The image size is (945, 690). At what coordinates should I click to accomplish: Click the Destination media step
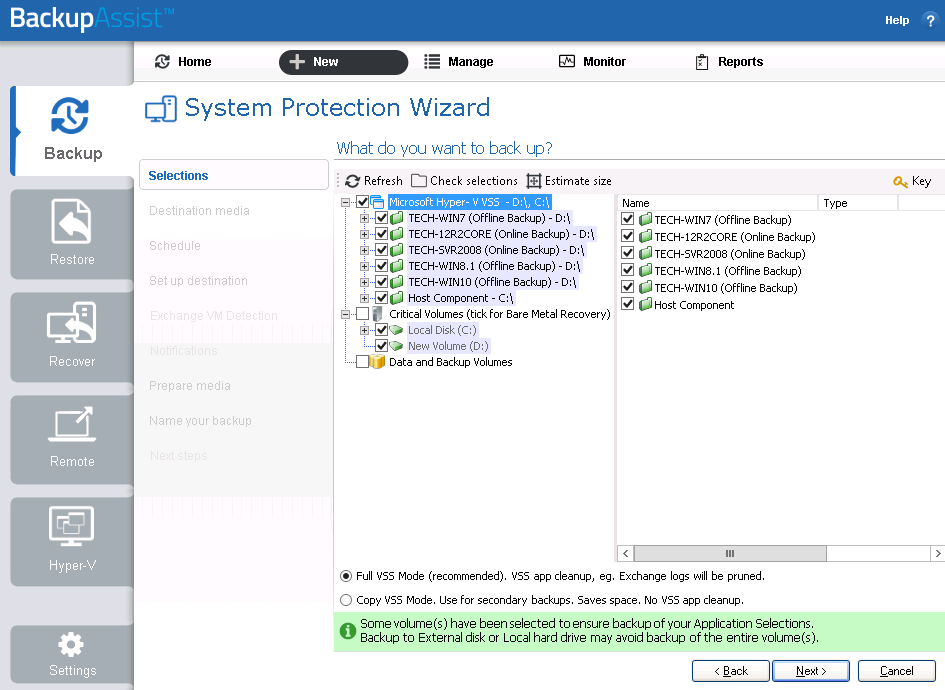tap(199, 210)
